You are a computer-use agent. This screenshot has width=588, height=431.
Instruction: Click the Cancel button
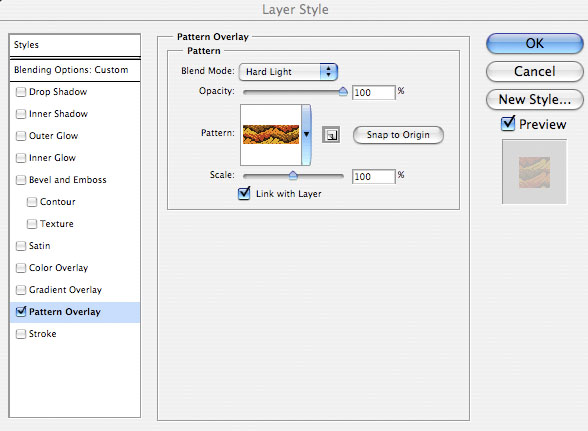click(535, 71)
